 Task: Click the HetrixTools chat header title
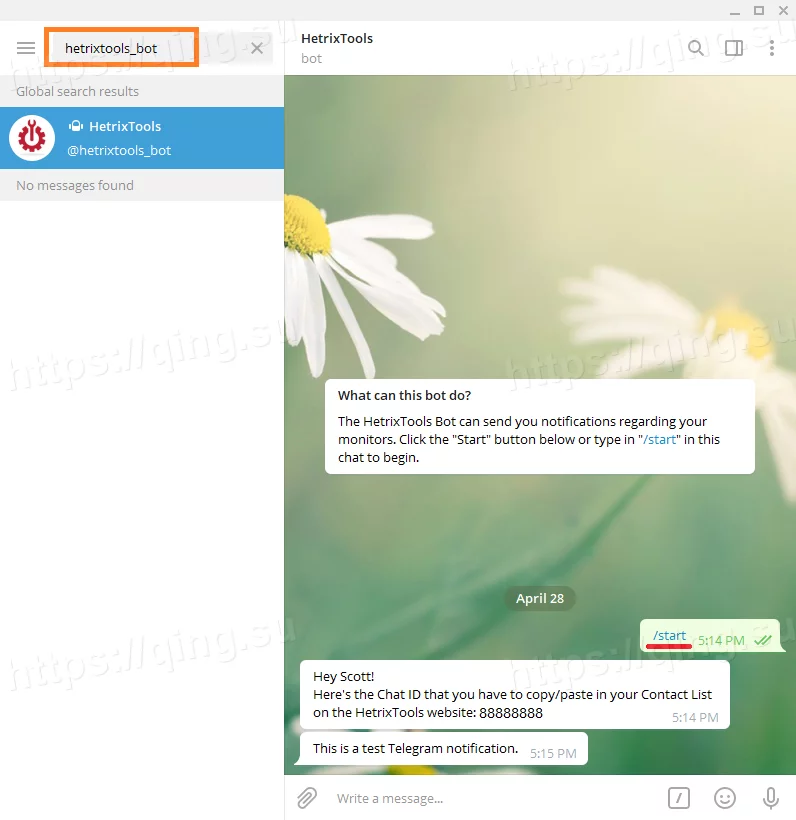pos(337,38)
